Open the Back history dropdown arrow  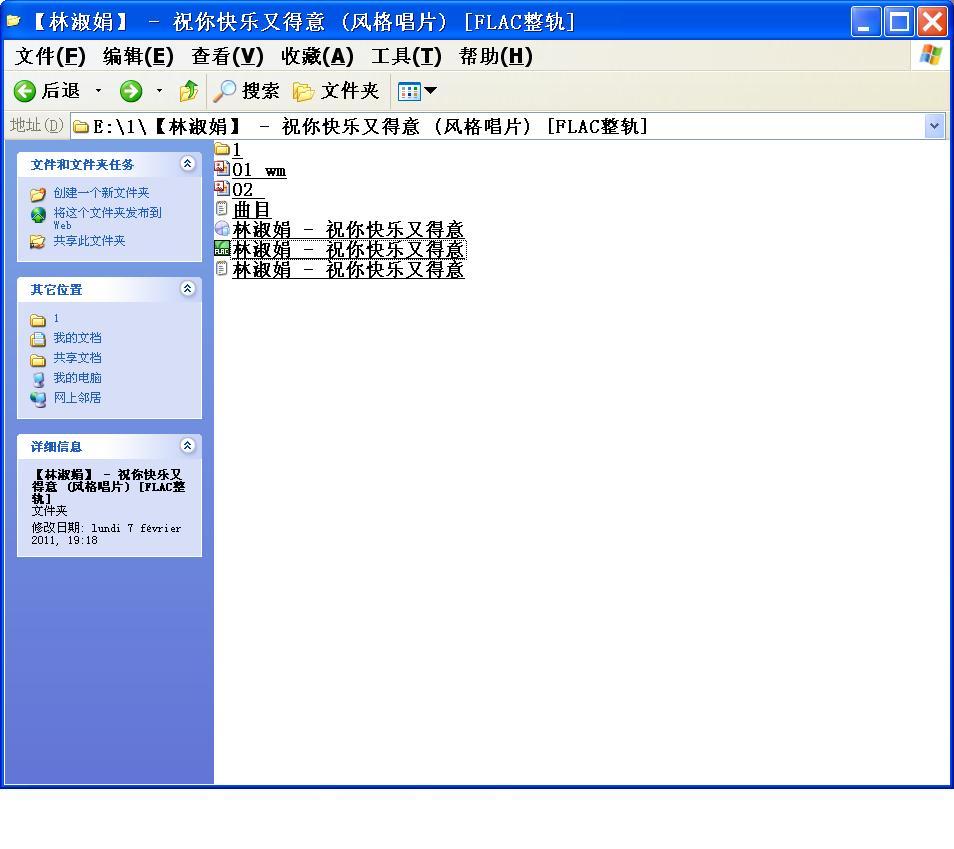(98, 91)
